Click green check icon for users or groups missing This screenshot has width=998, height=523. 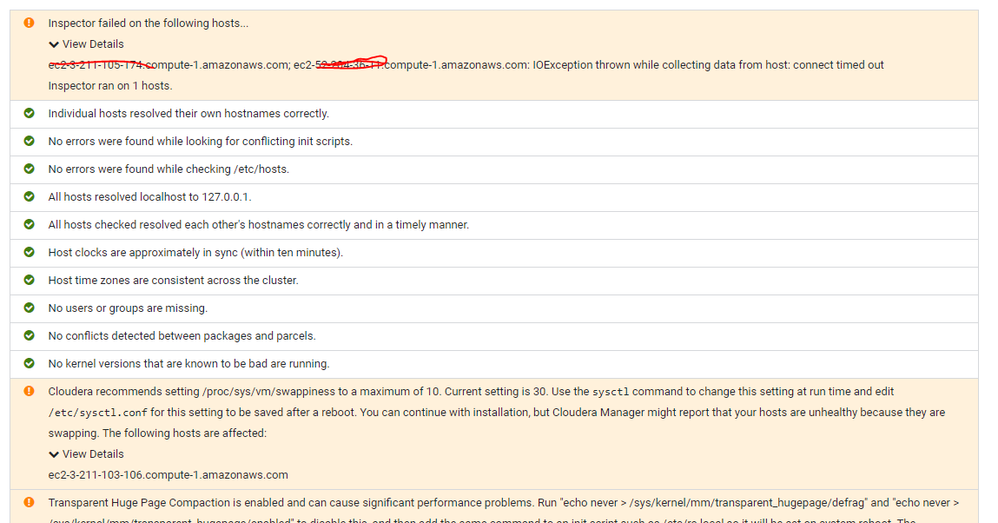(x=29, y=308)
